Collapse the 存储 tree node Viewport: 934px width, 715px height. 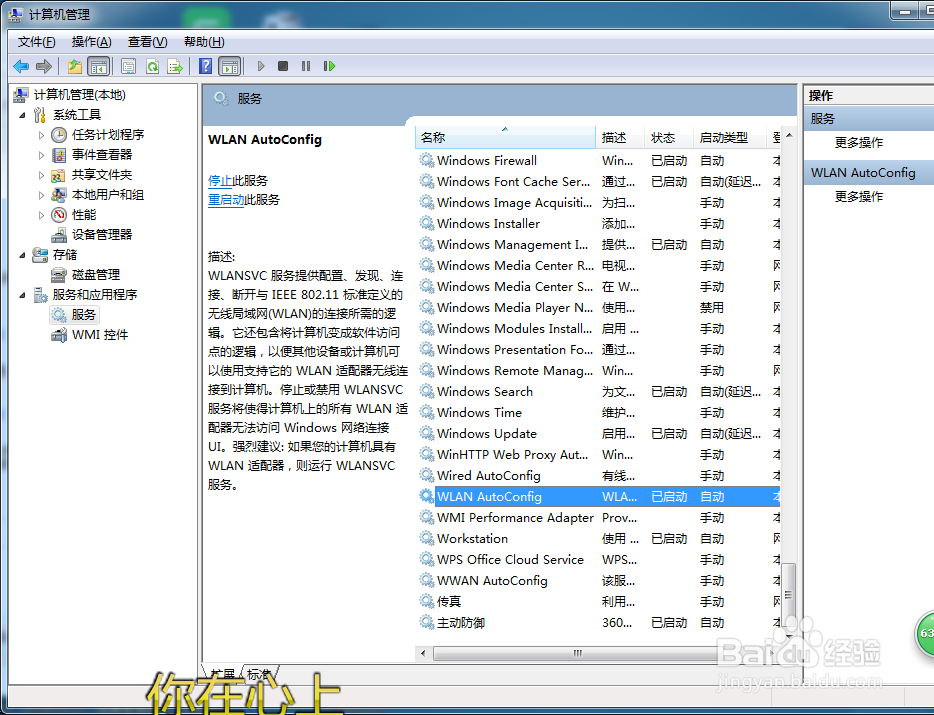[23, 255]
